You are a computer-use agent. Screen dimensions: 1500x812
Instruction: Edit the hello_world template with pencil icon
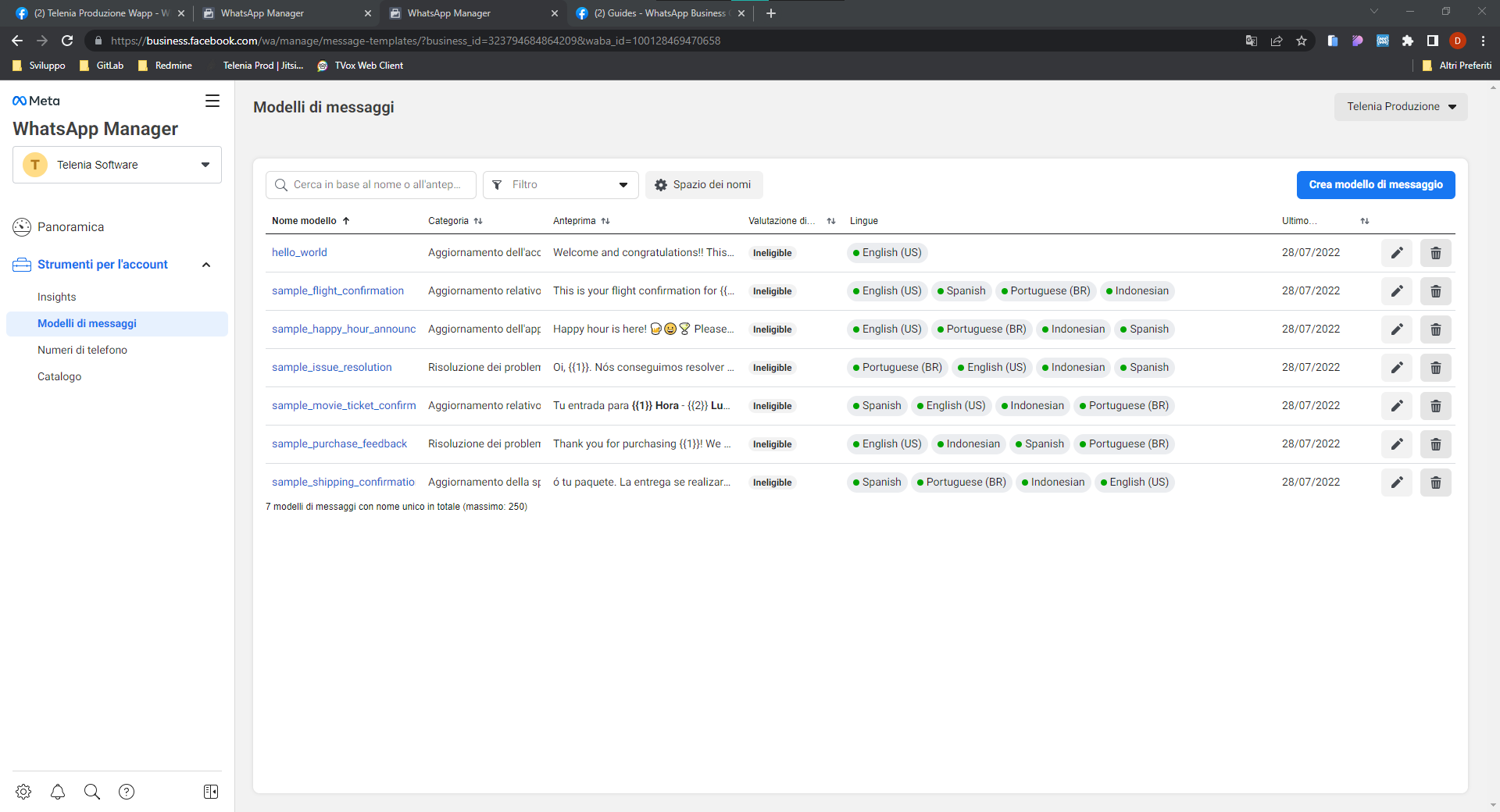[x=1397, y=253]
